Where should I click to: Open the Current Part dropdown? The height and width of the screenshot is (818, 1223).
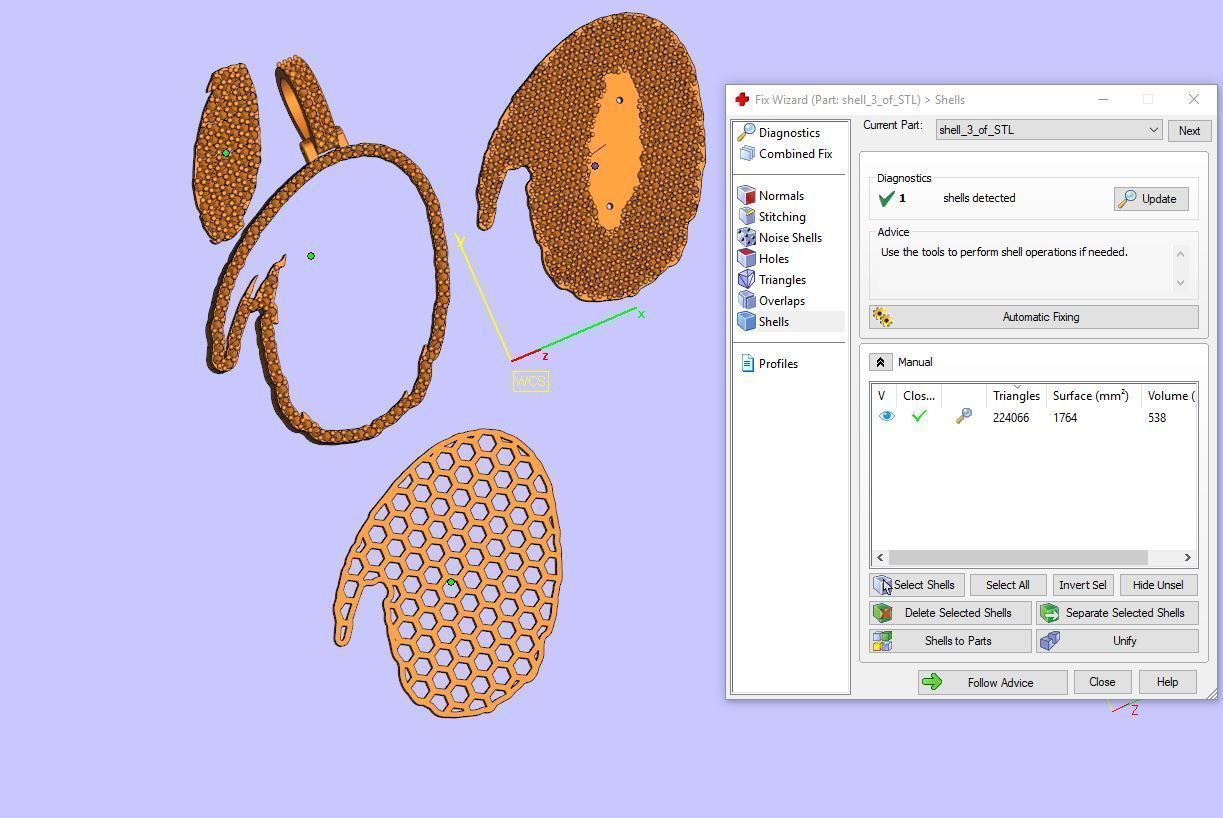(x=1049, y=130)
